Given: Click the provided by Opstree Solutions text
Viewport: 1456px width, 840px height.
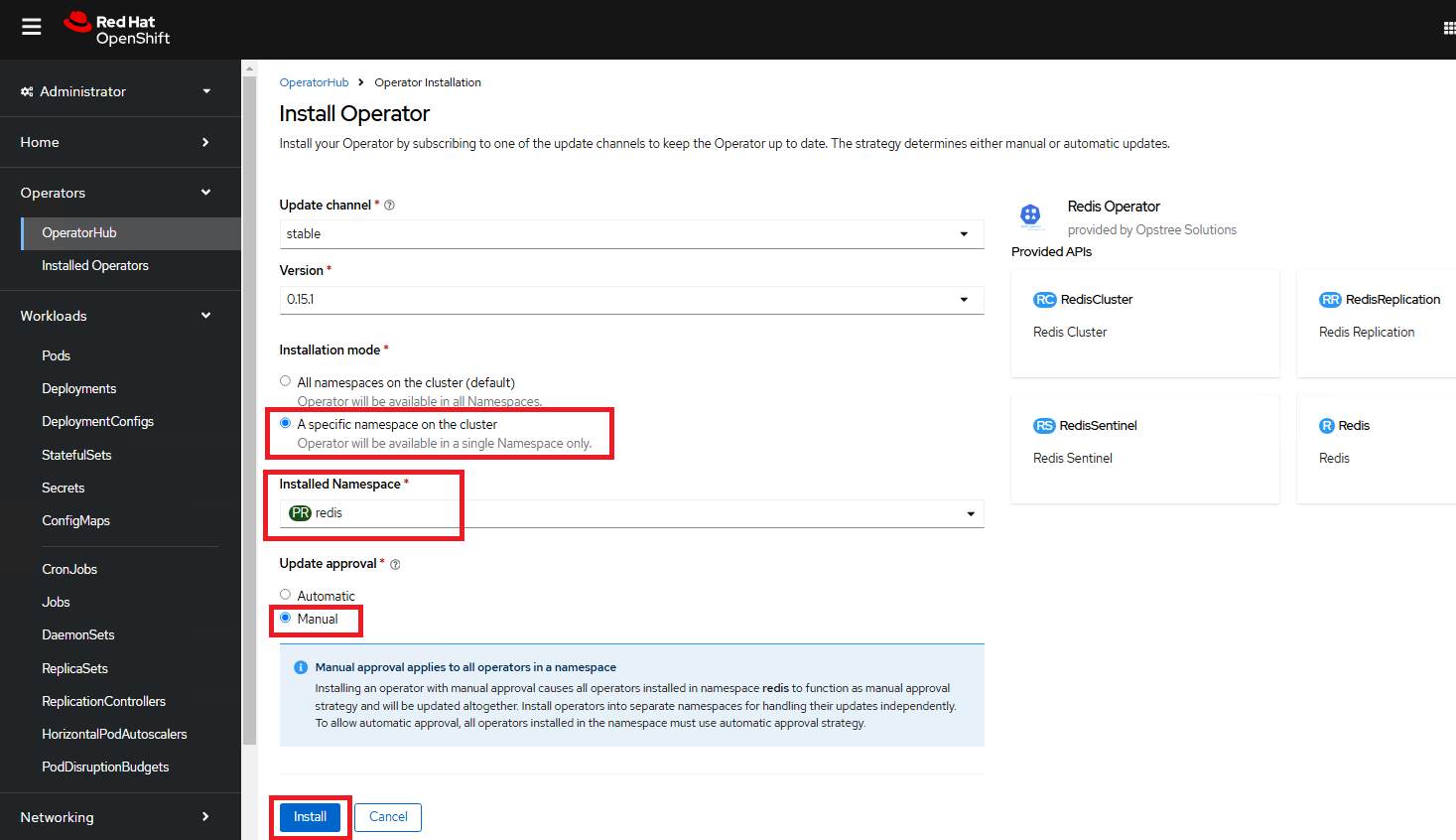Looking at the screenshot, I should [1152, 230].
